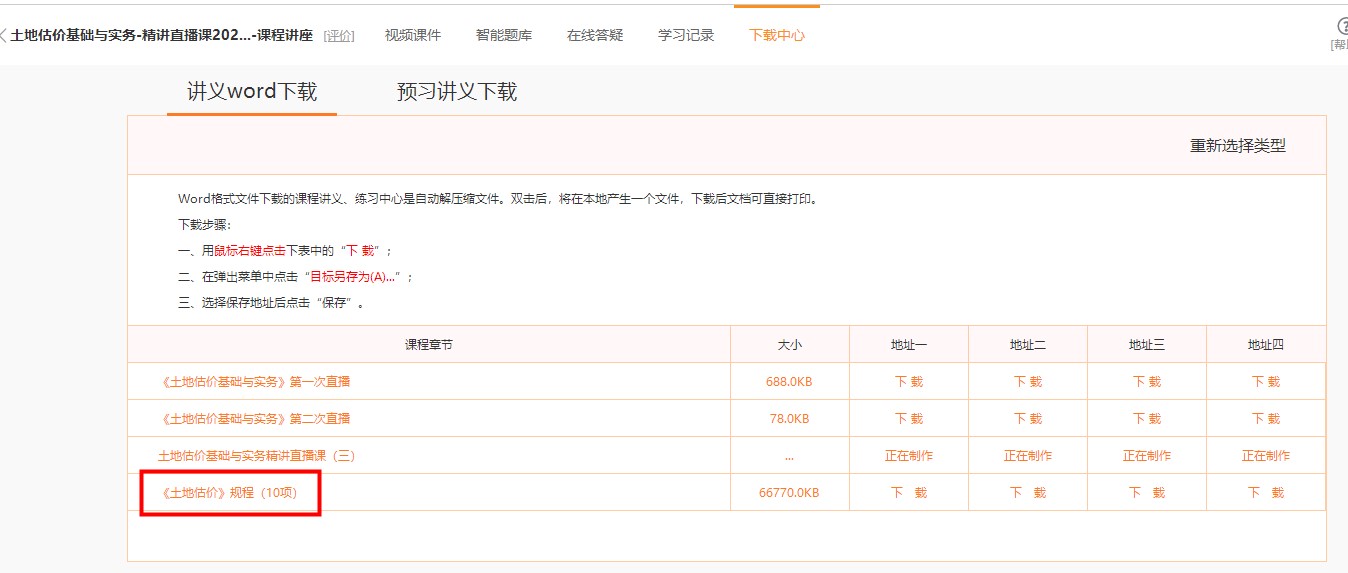Click 土地估价基础与实务精讲直播课（三） chapter link
The width and height of the screenshot is (1348, 573).
coord(256,455)
